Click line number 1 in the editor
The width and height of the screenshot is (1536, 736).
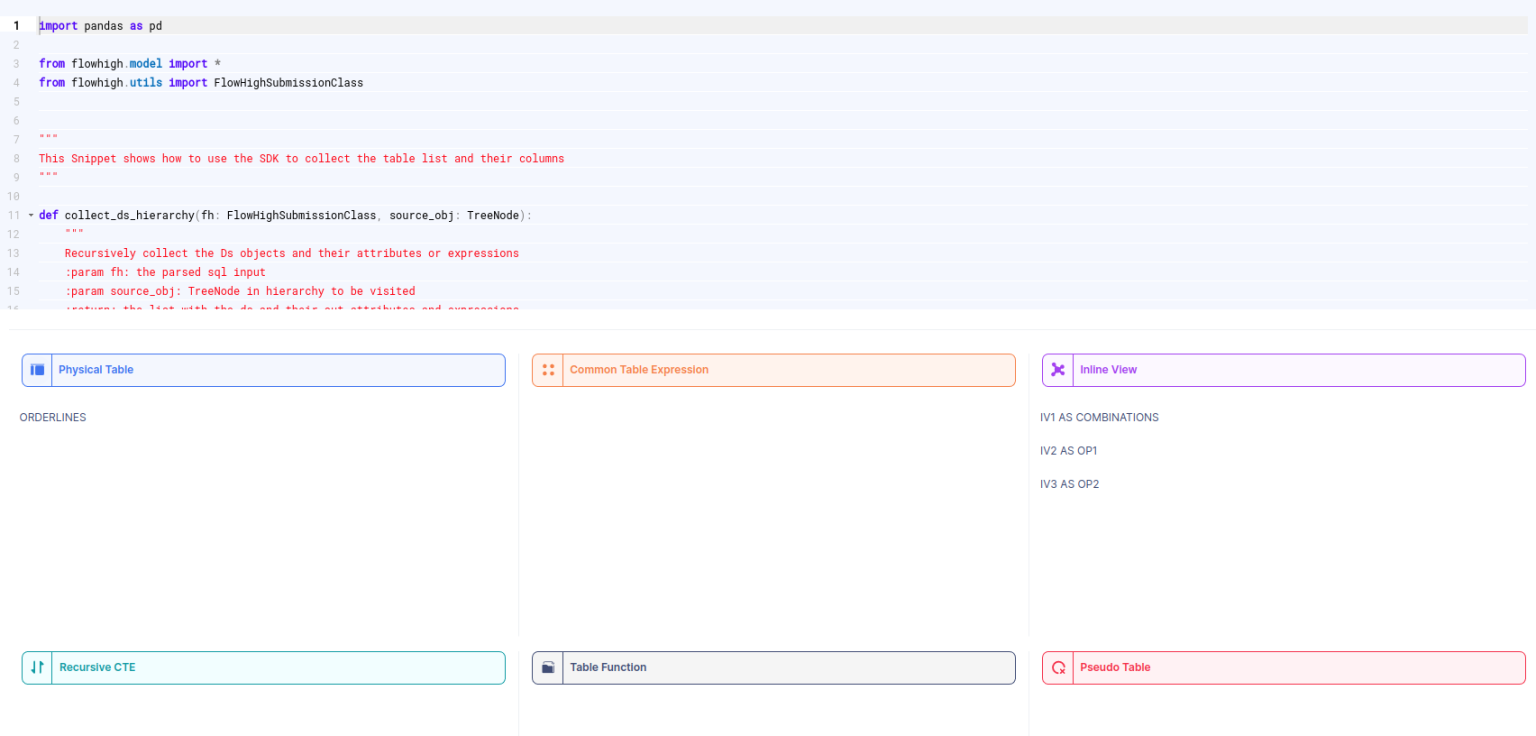click(x=17, y=25)
